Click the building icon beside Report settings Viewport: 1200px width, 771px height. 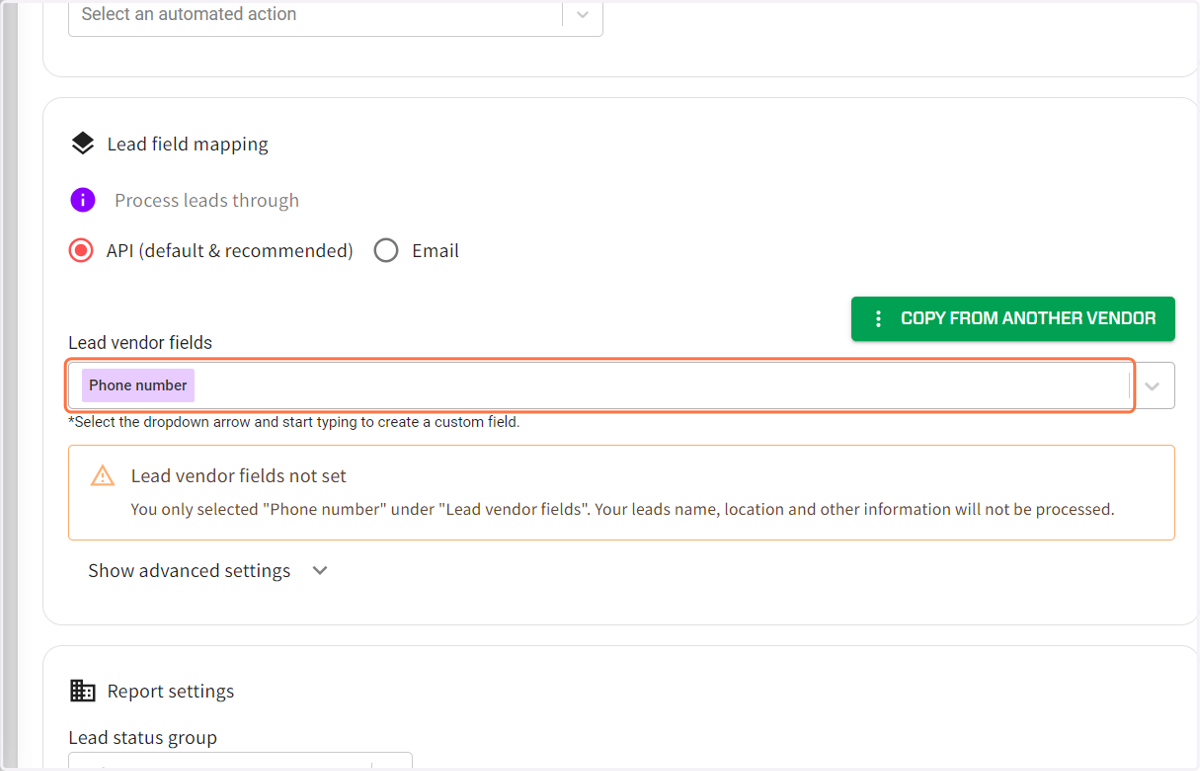(x=82, y=691)
